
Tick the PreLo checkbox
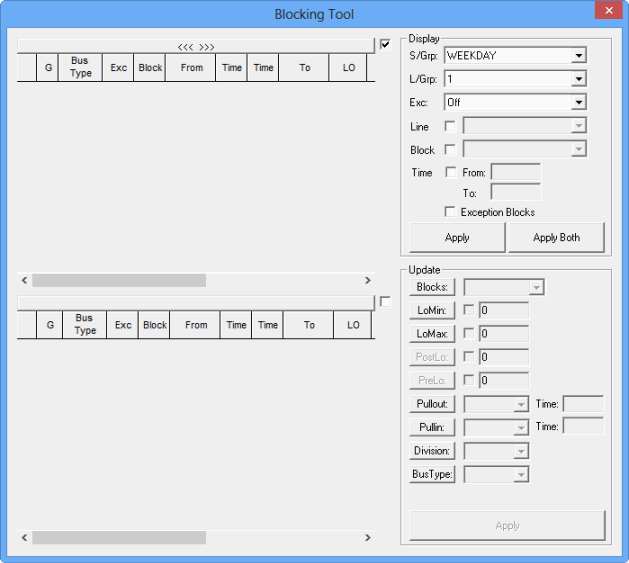(469, 380)
